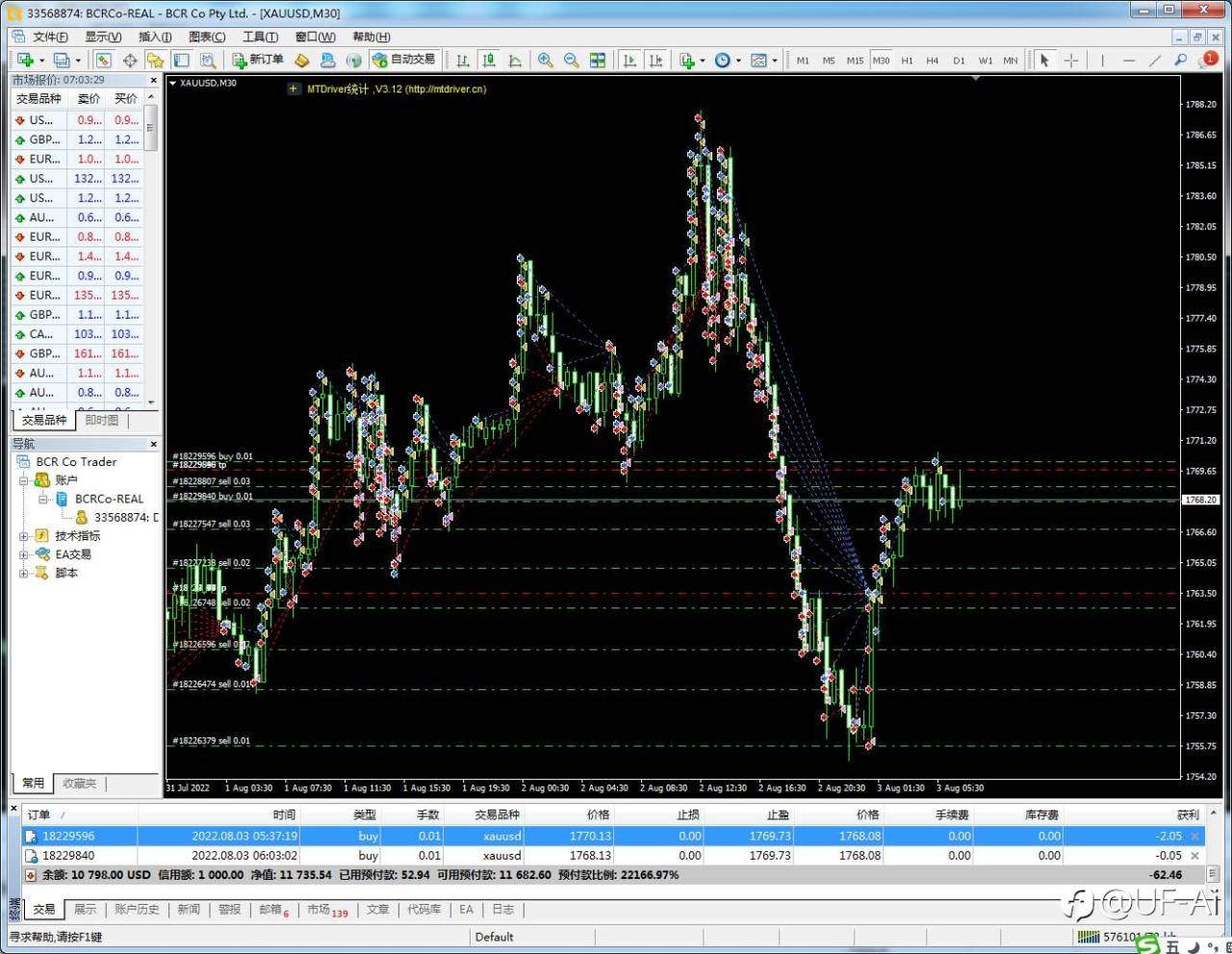Collapse the 账户 tree node
Viewport: 1232px width, 954px height.
coord(23,480)
